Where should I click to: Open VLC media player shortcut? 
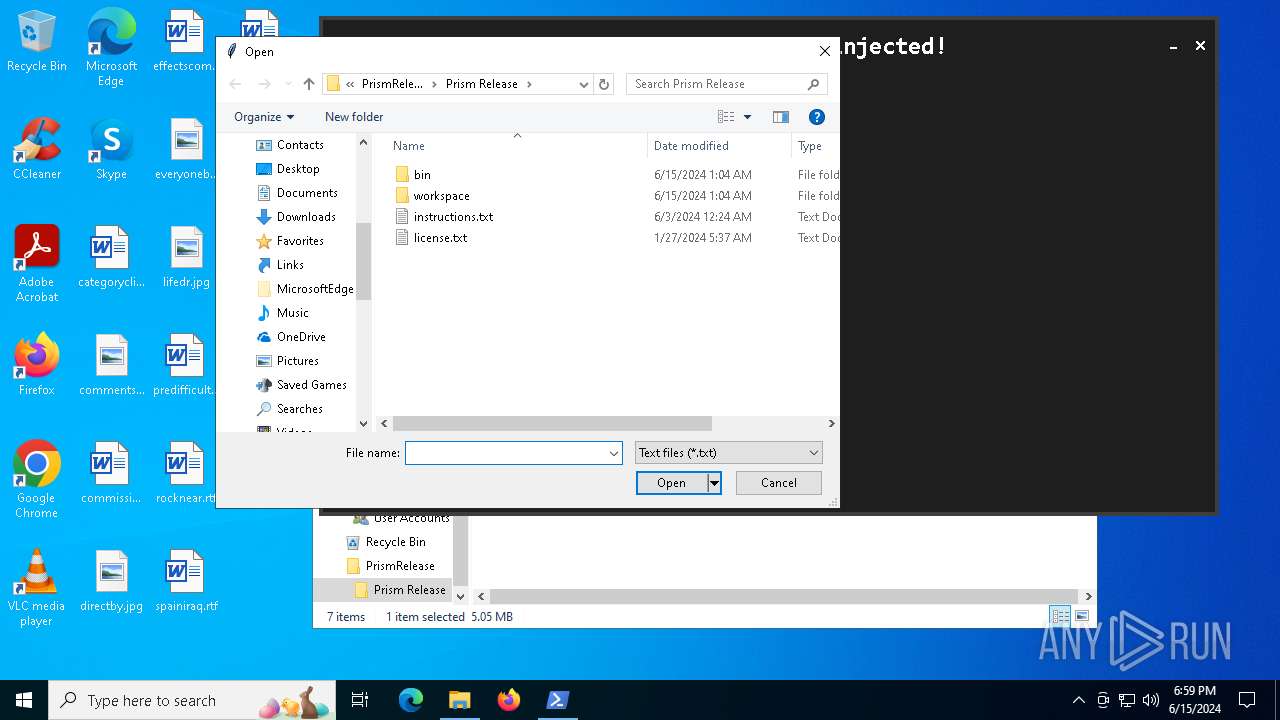pos(37,588)
